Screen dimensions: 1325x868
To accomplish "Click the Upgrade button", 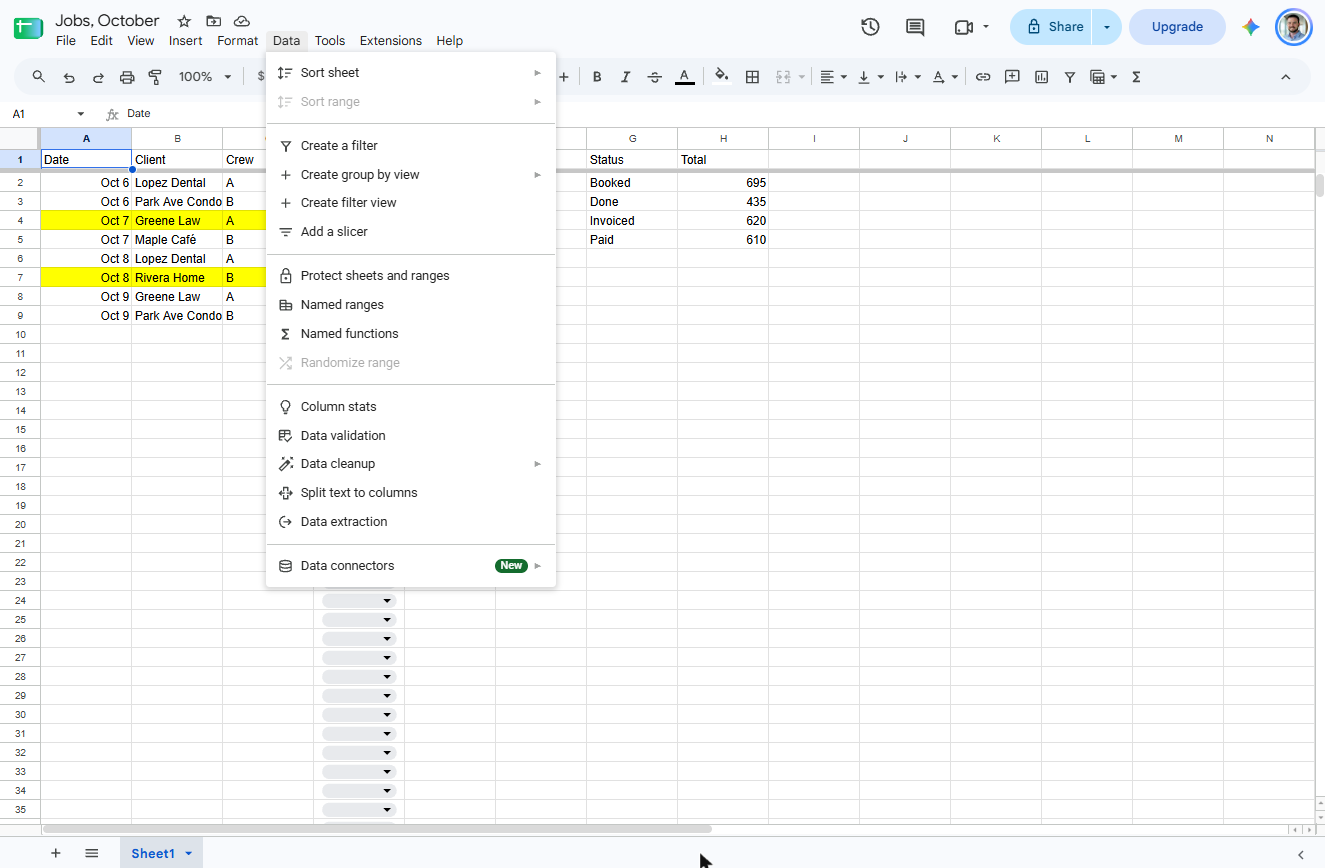I will (1177, 27).
